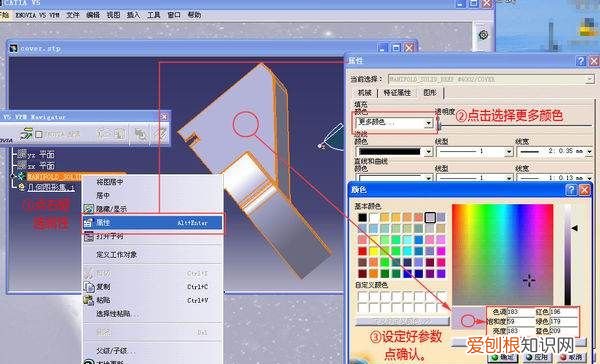Click the geometrical set icon beside 几何图形集.1
This screenshot has width=600, height=364.
point(22,187)
